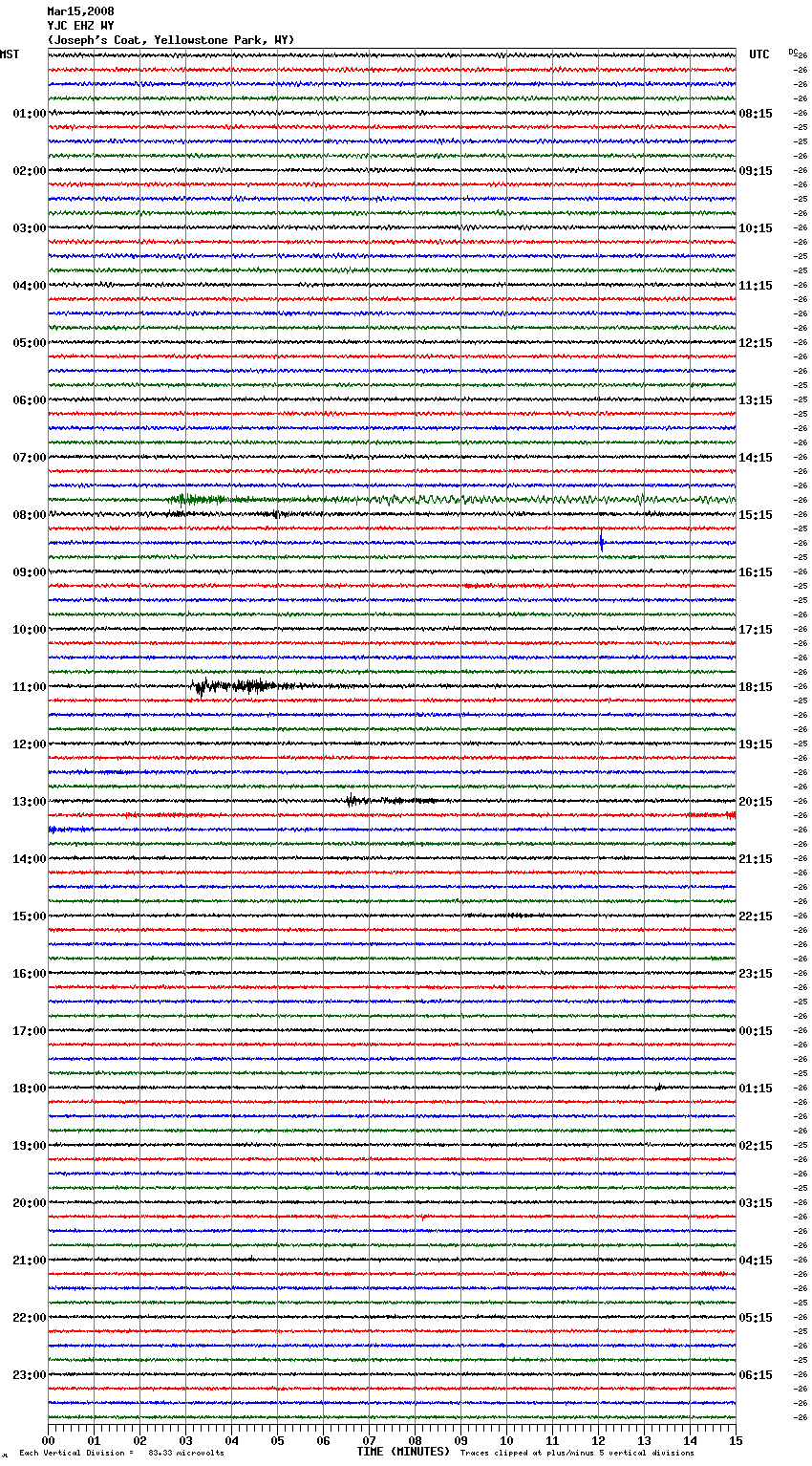Click the 16:00 MST time label
812x1466 pixels.
[29, 974]
